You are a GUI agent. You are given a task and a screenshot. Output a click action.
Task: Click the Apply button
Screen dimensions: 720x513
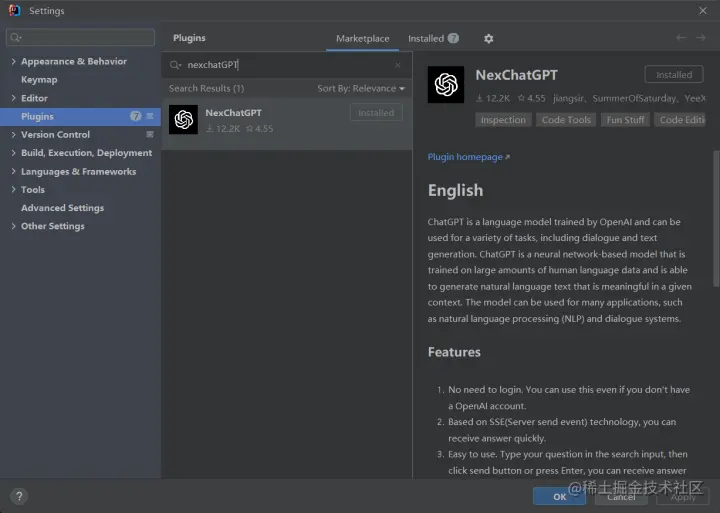point(683,496)
